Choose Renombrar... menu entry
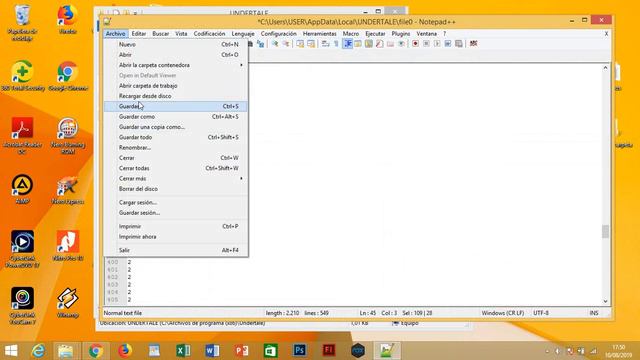Image resolution: width=640 pixels, height=360 pixels. pos(176,147)
